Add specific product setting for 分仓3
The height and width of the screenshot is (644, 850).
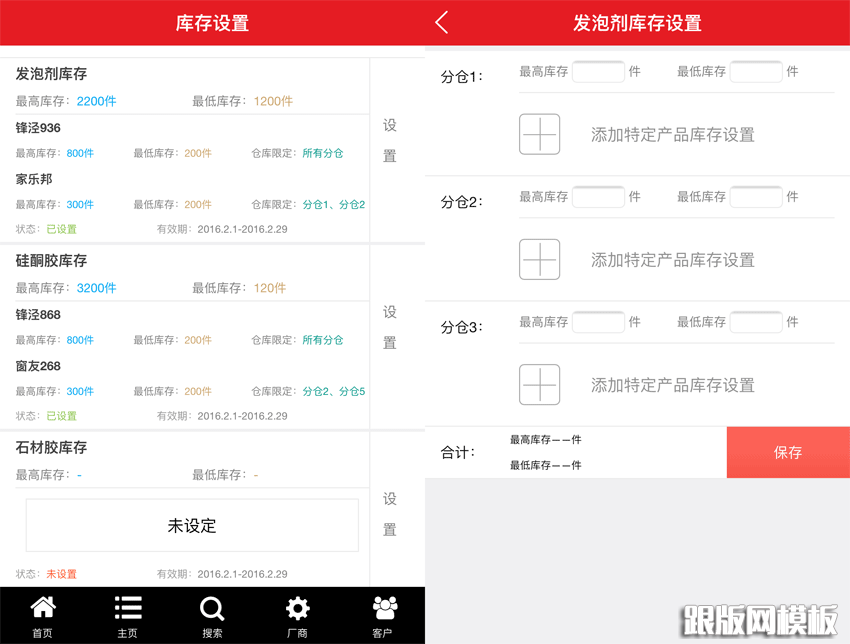point(540,384)
